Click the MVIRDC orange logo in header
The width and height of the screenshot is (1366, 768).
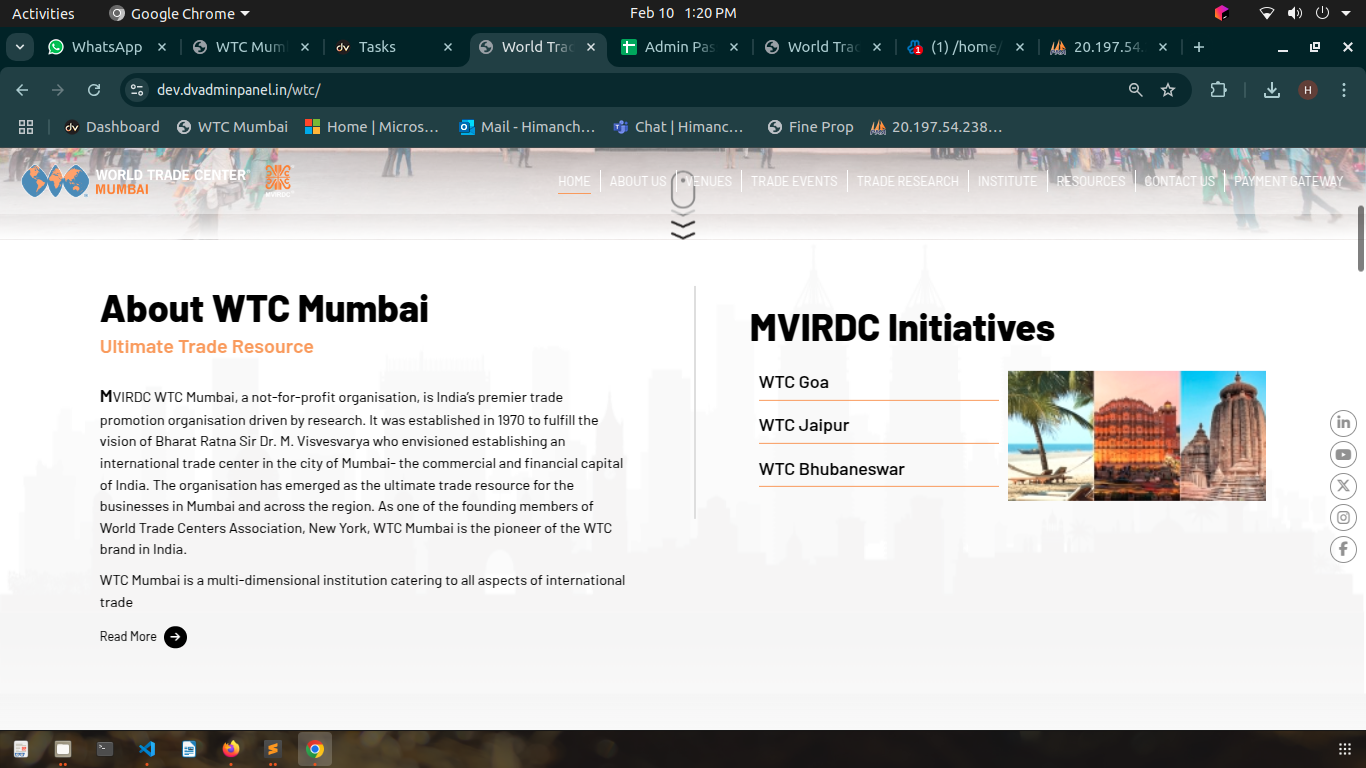click(278, 181)
